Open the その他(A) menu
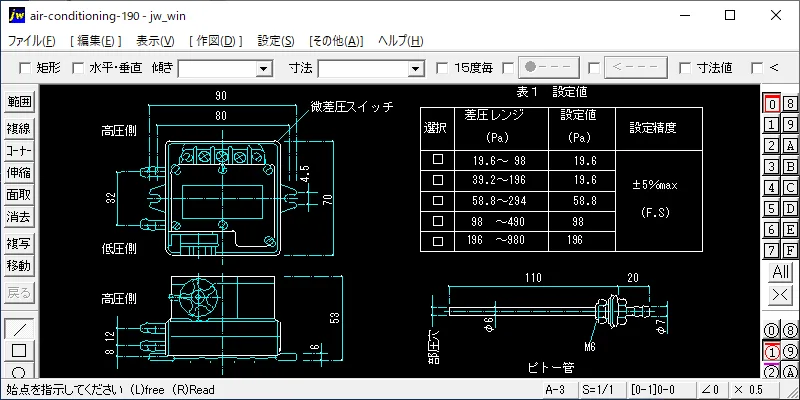800x400 pixels. [x=336, y=41]
